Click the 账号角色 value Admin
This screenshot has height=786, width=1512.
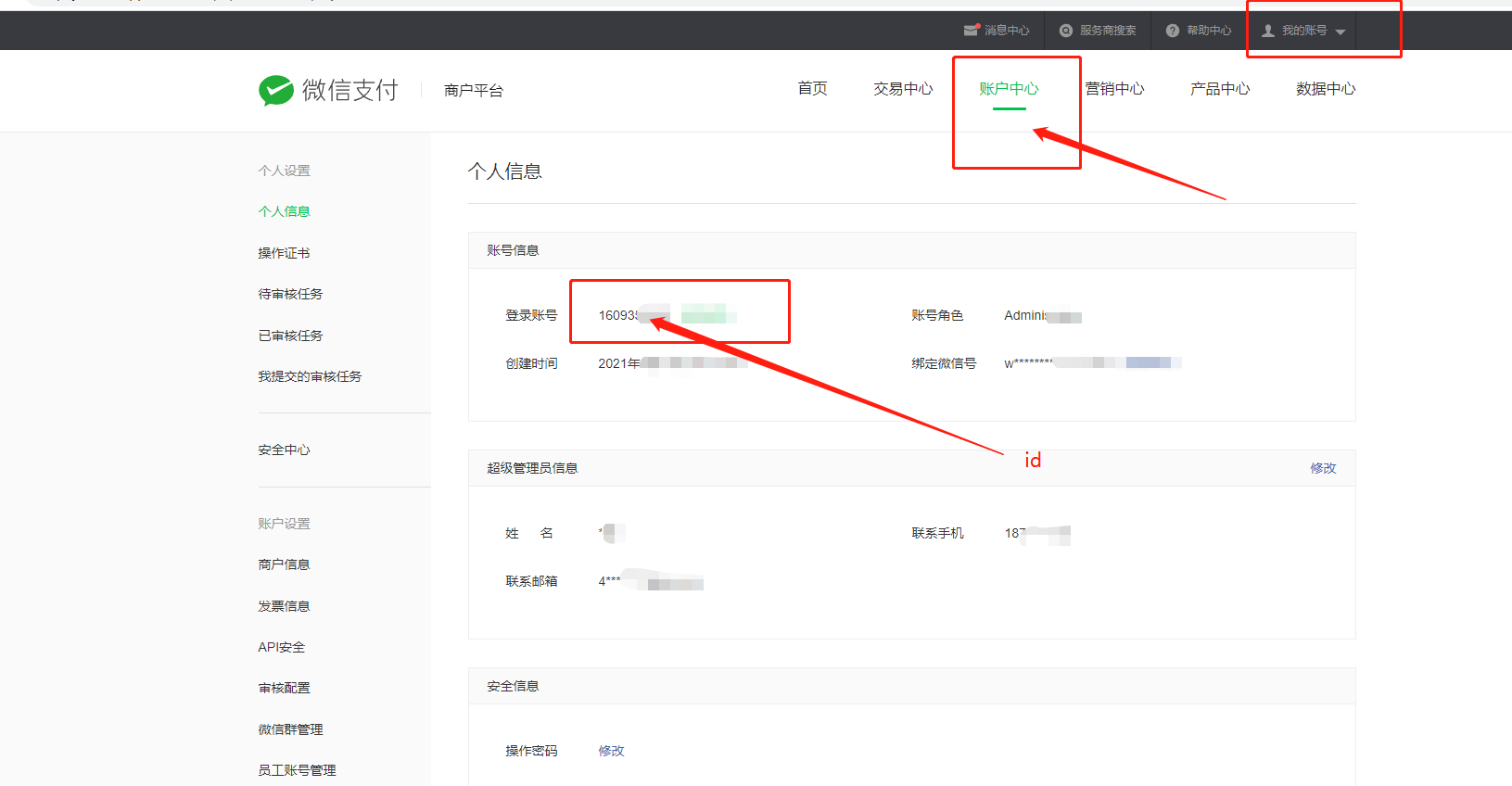1043,315
